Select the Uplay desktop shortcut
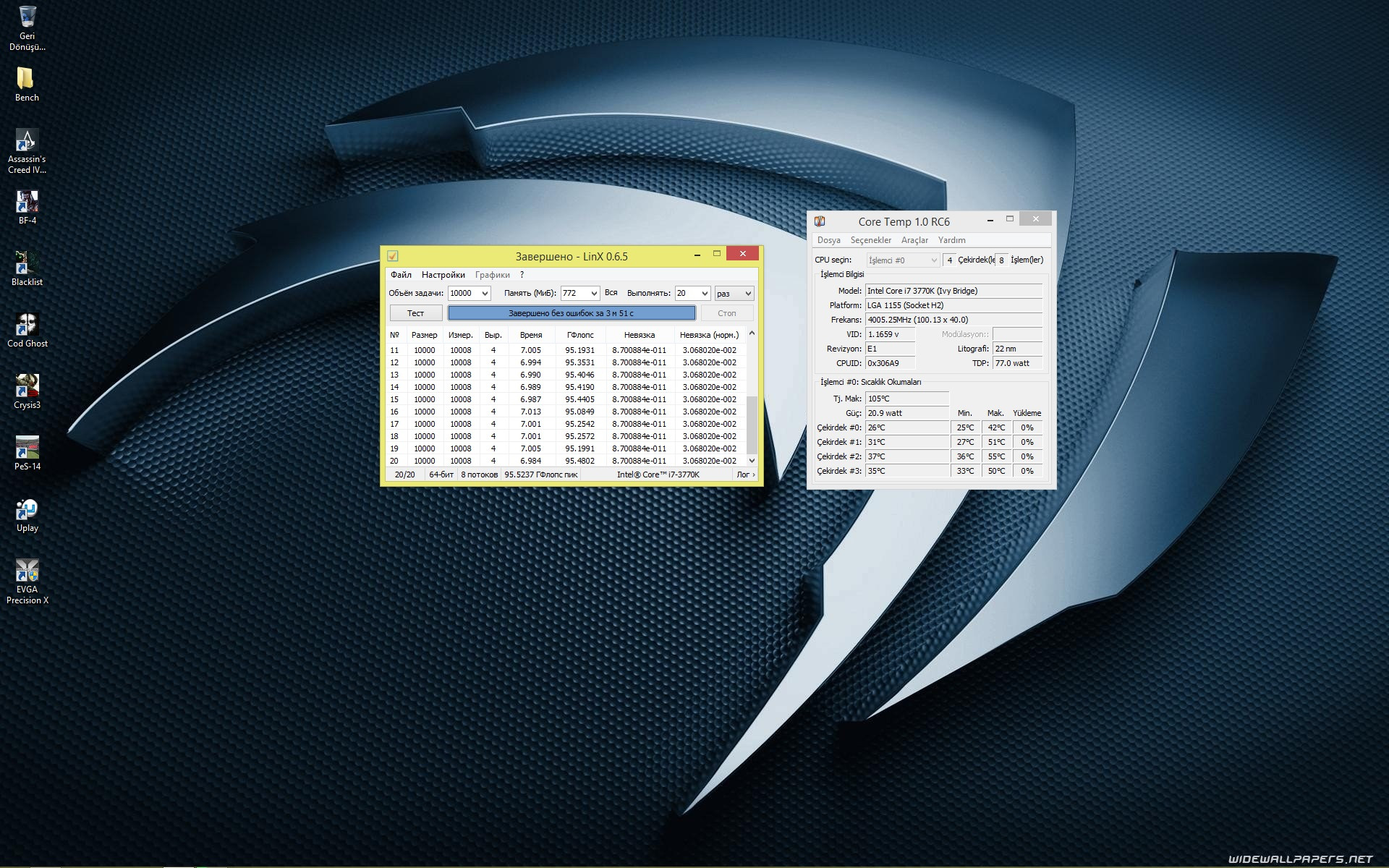Screen dimensions: 1389x868 click(x=27, y=515)
